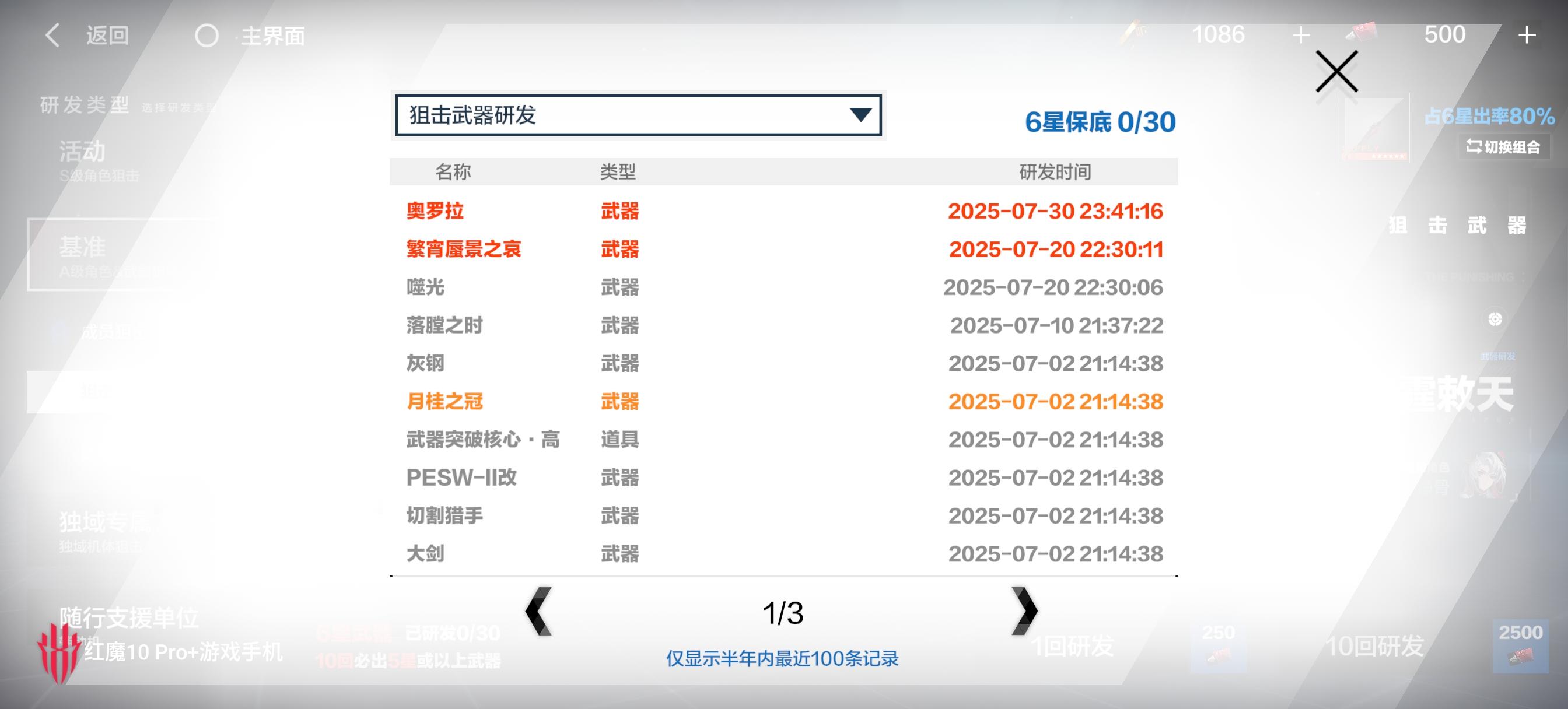Viewport: 1568px width, 709px height.
Task: Click the 2025-07-20 22:30:06 timestamp
Action: click(1053, 287)
